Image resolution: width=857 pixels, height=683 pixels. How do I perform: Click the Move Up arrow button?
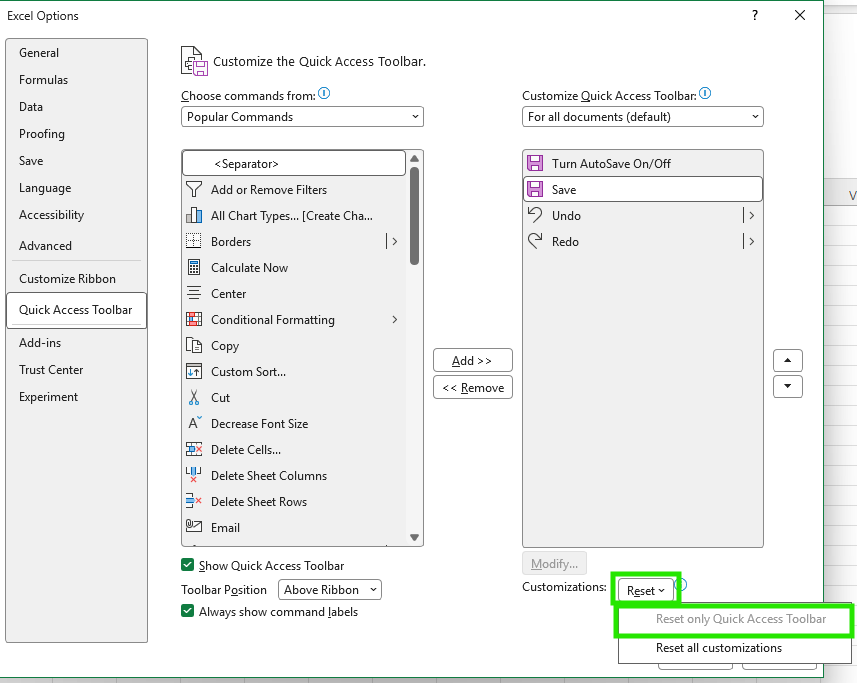pos(788,361)
